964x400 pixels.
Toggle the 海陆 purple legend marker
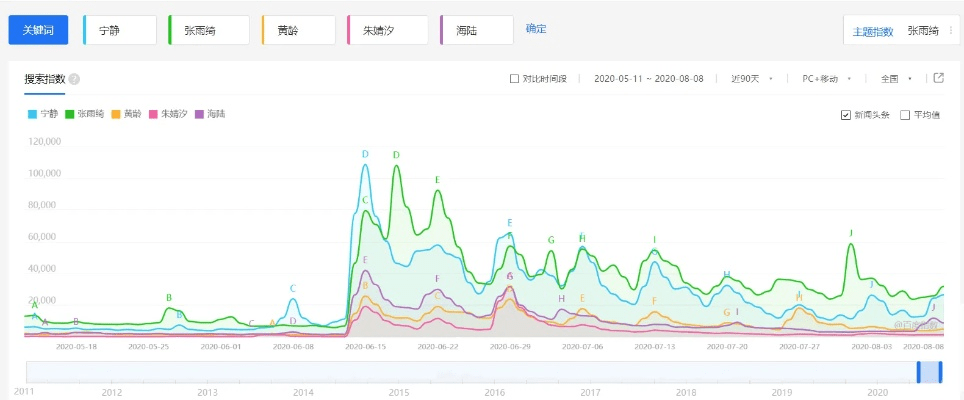pyautogui.click(x=199, y=115)
